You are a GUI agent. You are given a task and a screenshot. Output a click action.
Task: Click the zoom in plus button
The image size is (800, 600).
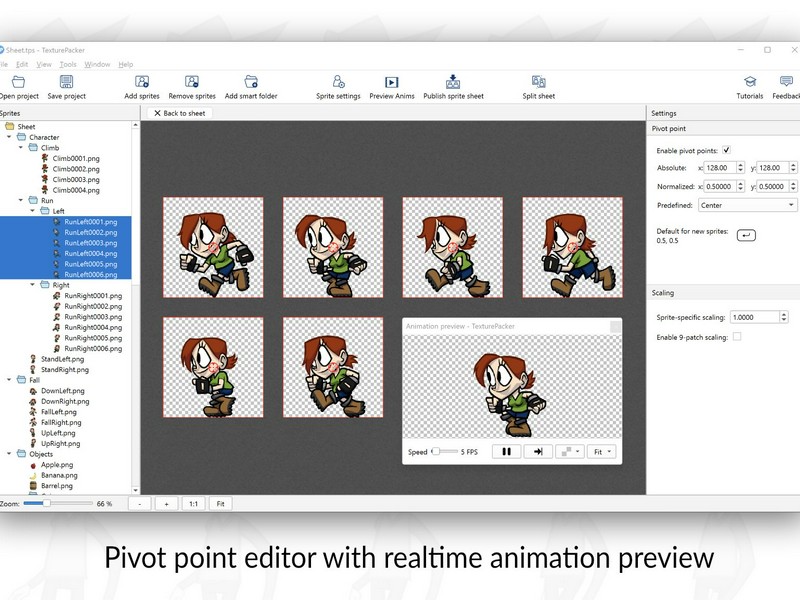(166, 504)
